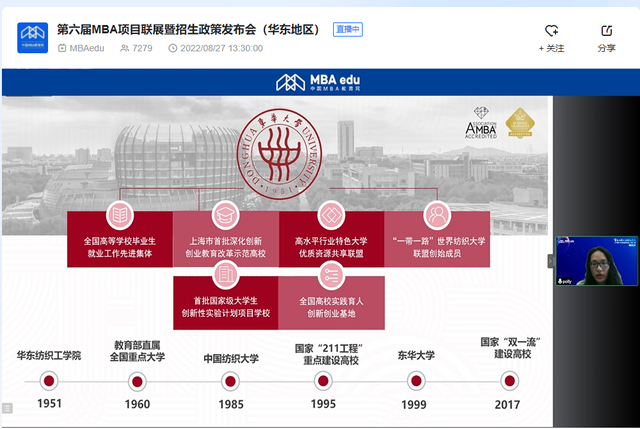
Task: Click the menu list icon at bottom-left
Action: coord(7,407)
